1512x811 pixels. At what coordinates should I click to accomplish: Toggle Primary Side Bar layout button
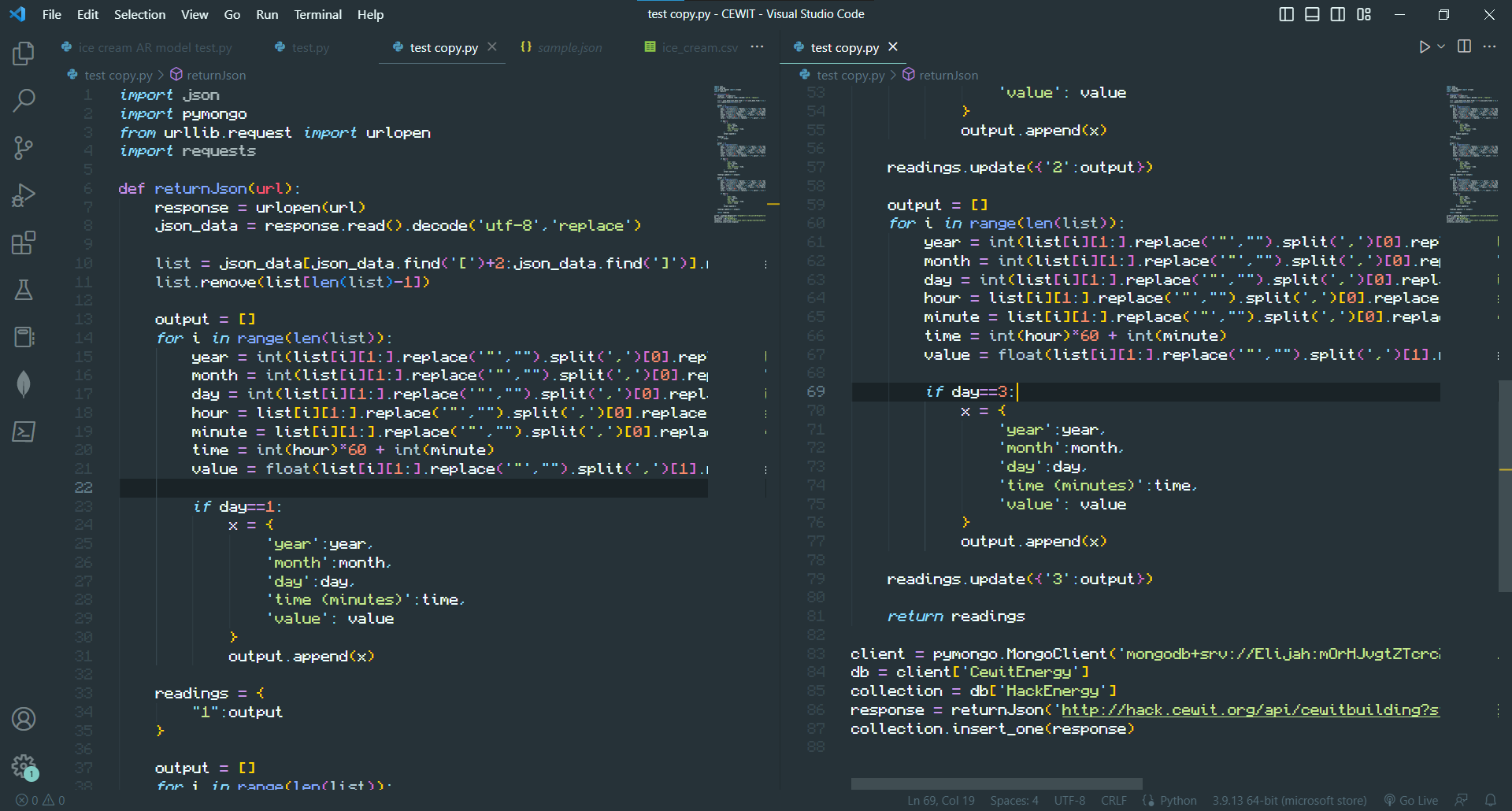(x=1286, y=14)
